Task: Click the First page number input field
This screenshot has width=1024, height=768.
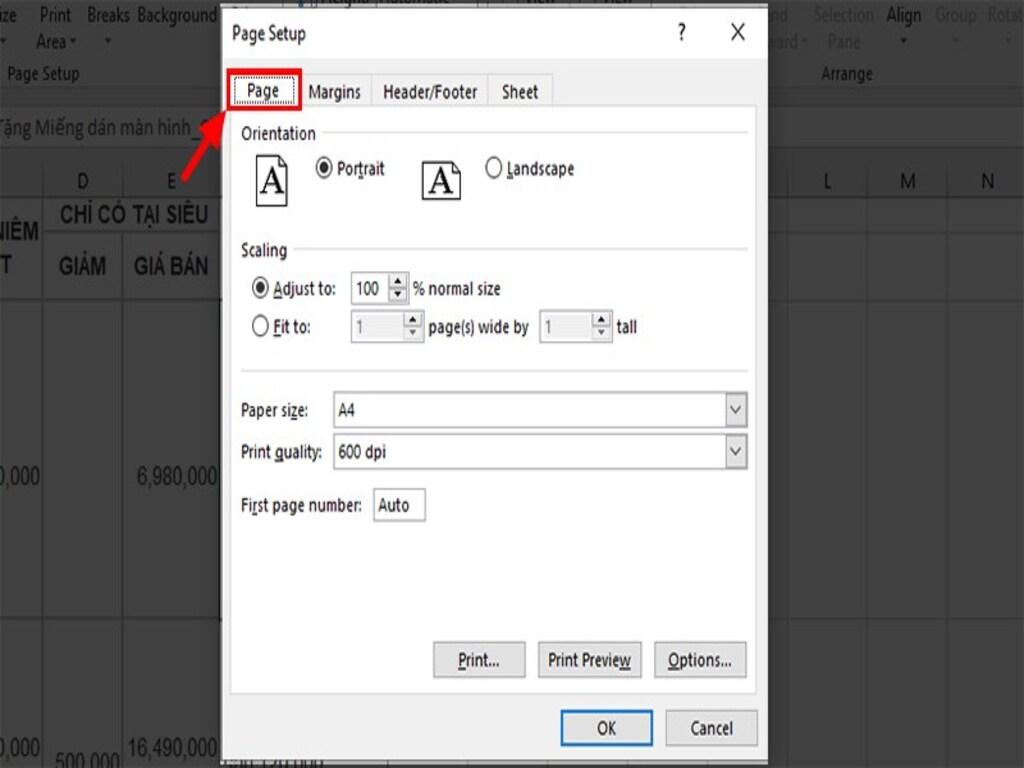Action: pyautogui.click(x=398, y=505)
